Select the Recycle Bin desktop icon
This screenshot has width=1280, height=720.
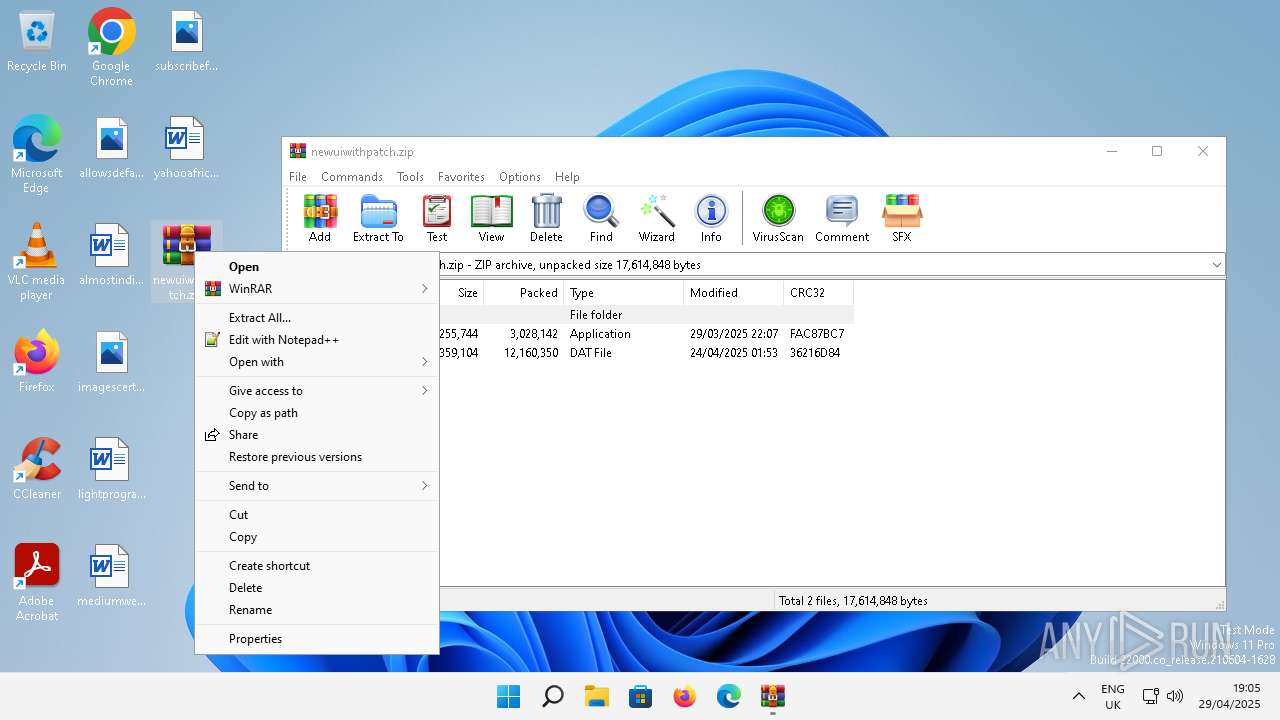(37, 43)
